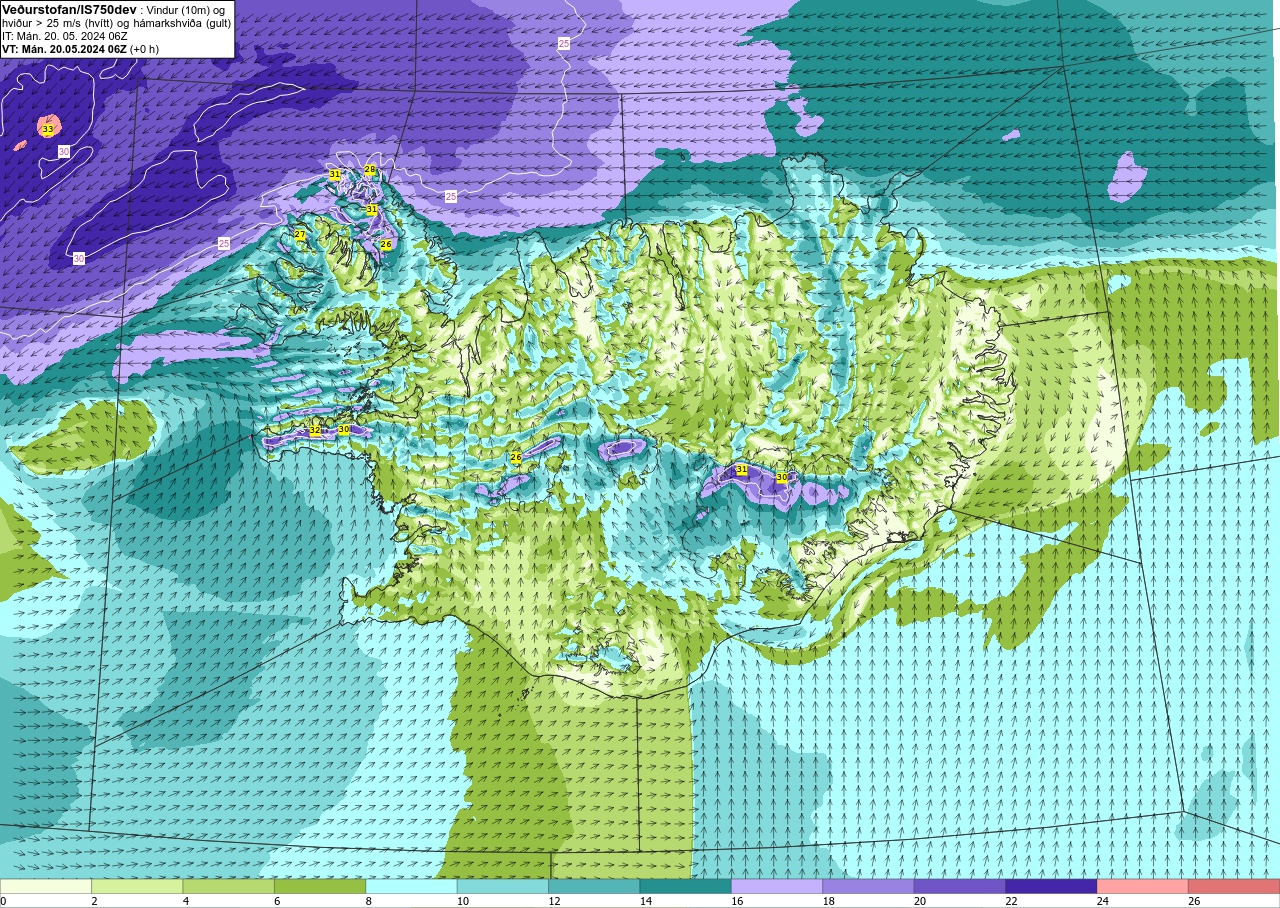This screenshot has width=1280, height=908.
Task: Select the 18–20 m/s medium purple legend swatch
Action: tap(868, 887)
